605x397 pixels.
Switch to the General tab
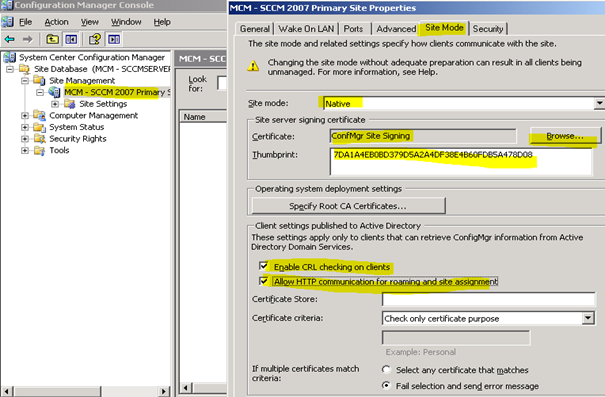(x=255, y=29)
